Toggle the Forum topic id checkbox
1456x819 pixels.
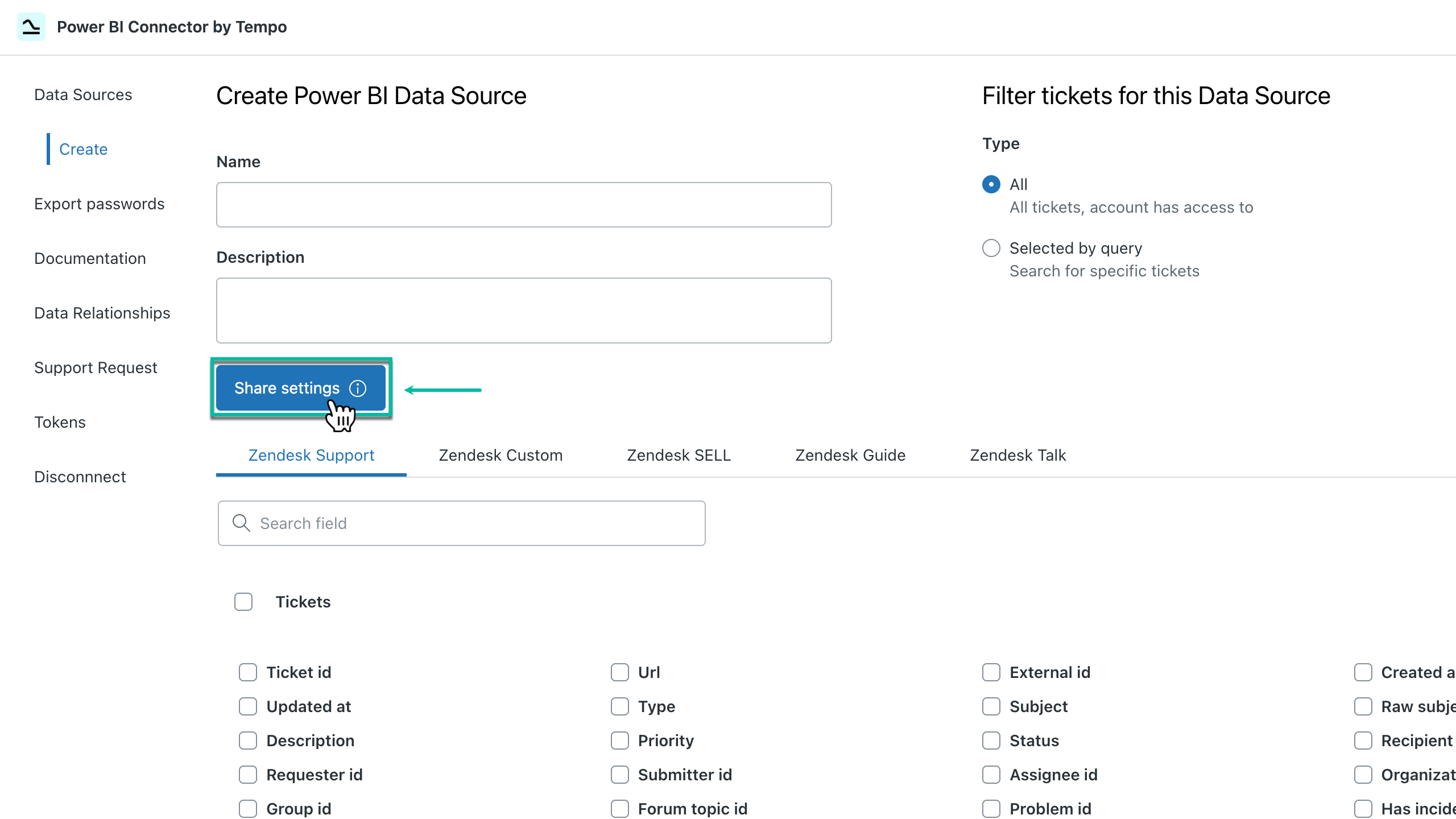tap(619, 808)
